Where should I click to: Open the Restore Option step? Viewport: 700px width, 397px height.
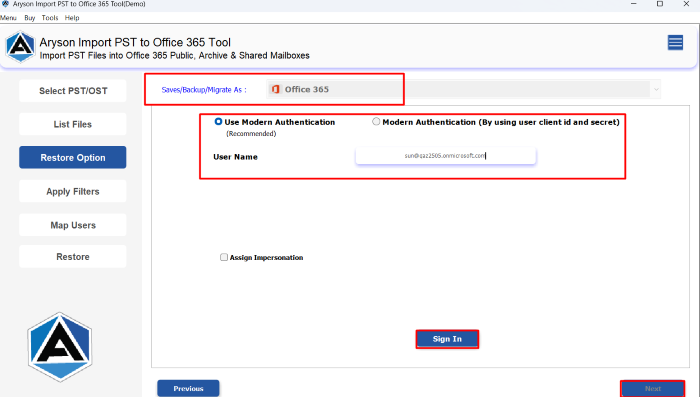pos(73,158)
